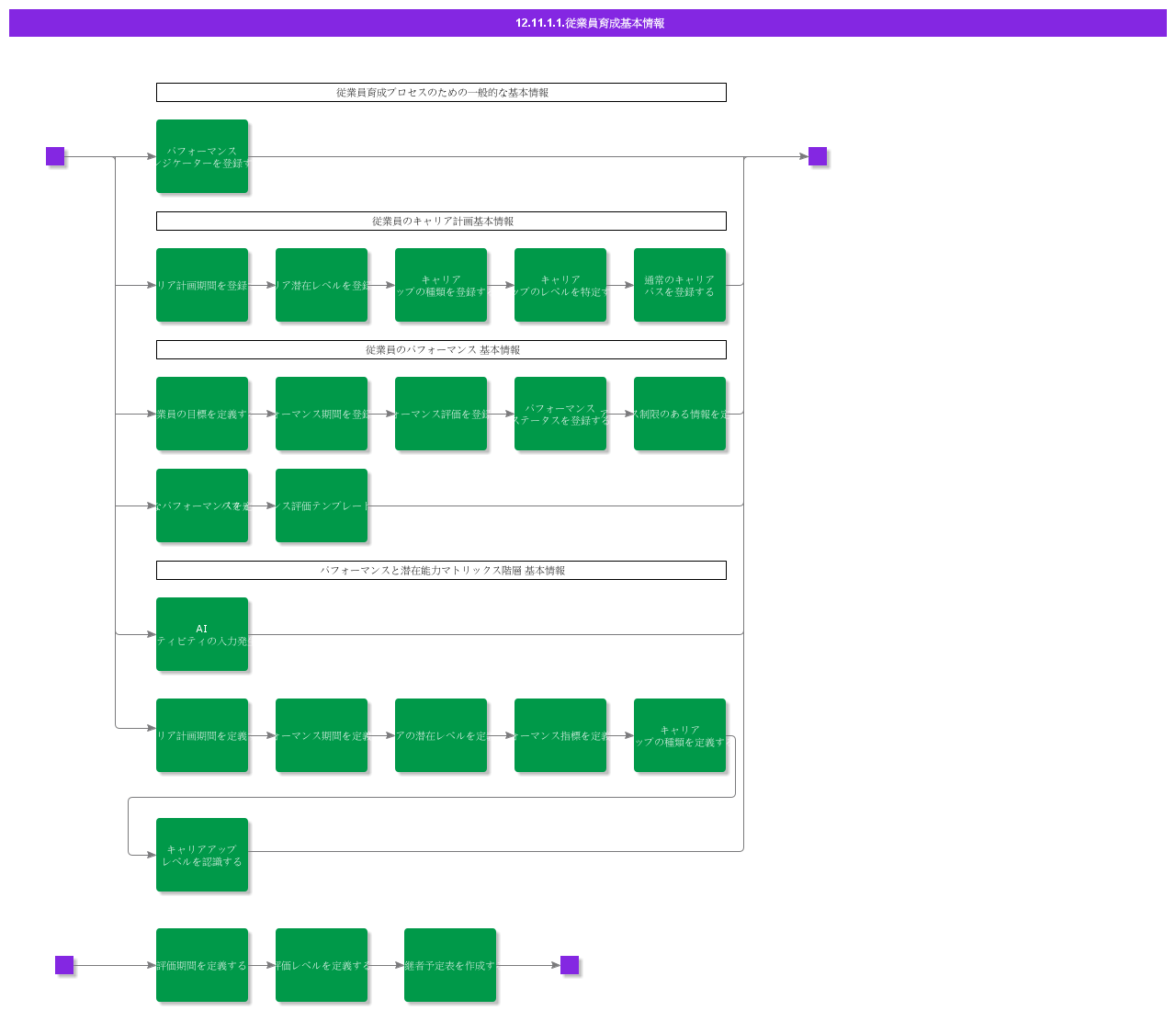Click パフォーマンスと潜在能力マトリックス階層 基本情報 header
The image size is (1176, 1011).
click(x=441, y=570)
